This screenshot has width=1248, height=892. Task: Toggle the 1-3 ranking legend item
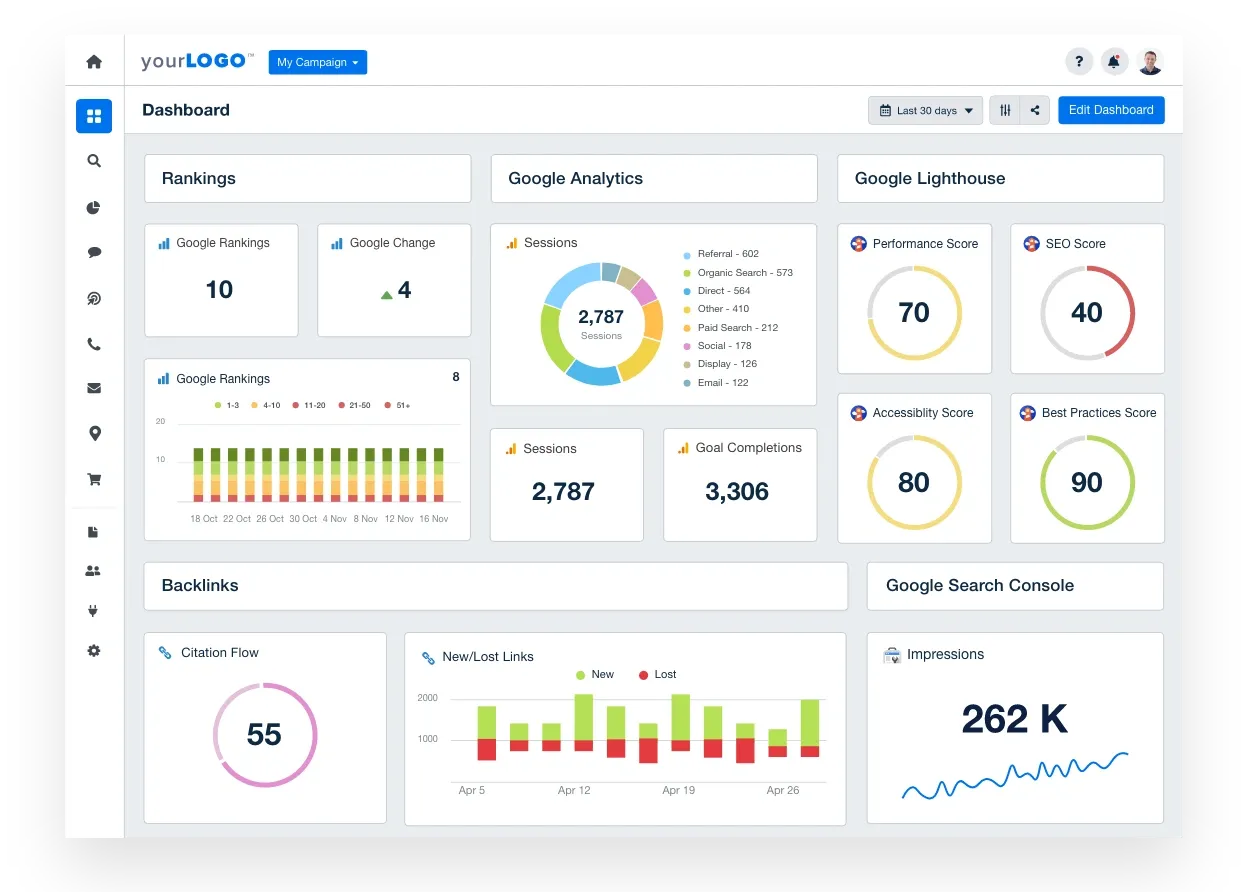(227, 405)
